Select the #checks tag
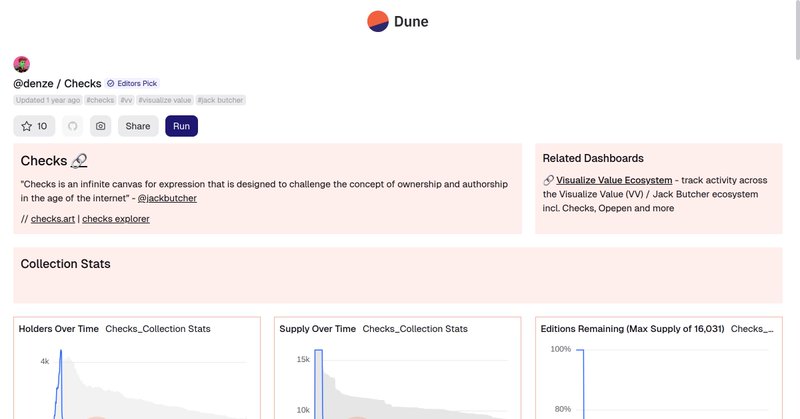Viewport: 800px width, 419px height. coord(100,100)
